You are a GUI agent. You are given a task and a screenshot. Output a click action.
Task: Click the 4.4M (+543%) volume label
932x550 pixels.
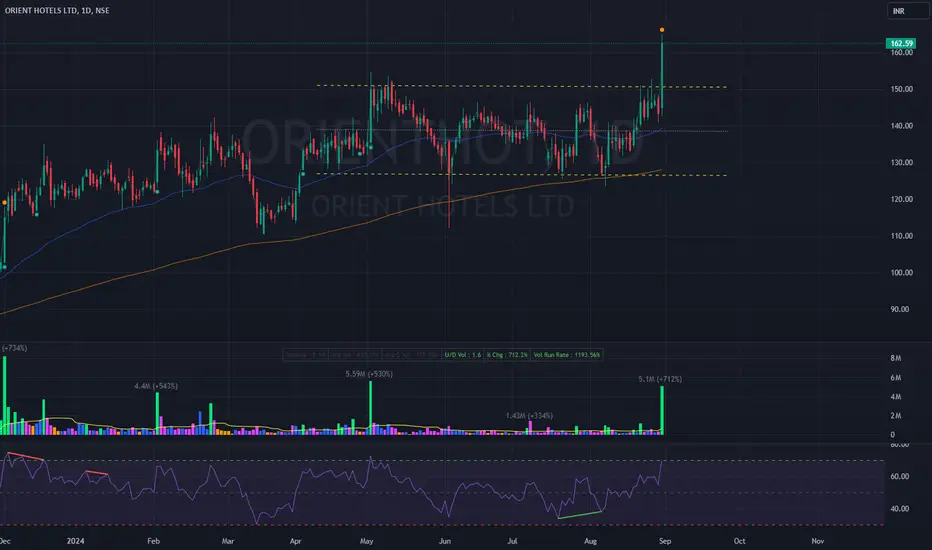(156, 386)
